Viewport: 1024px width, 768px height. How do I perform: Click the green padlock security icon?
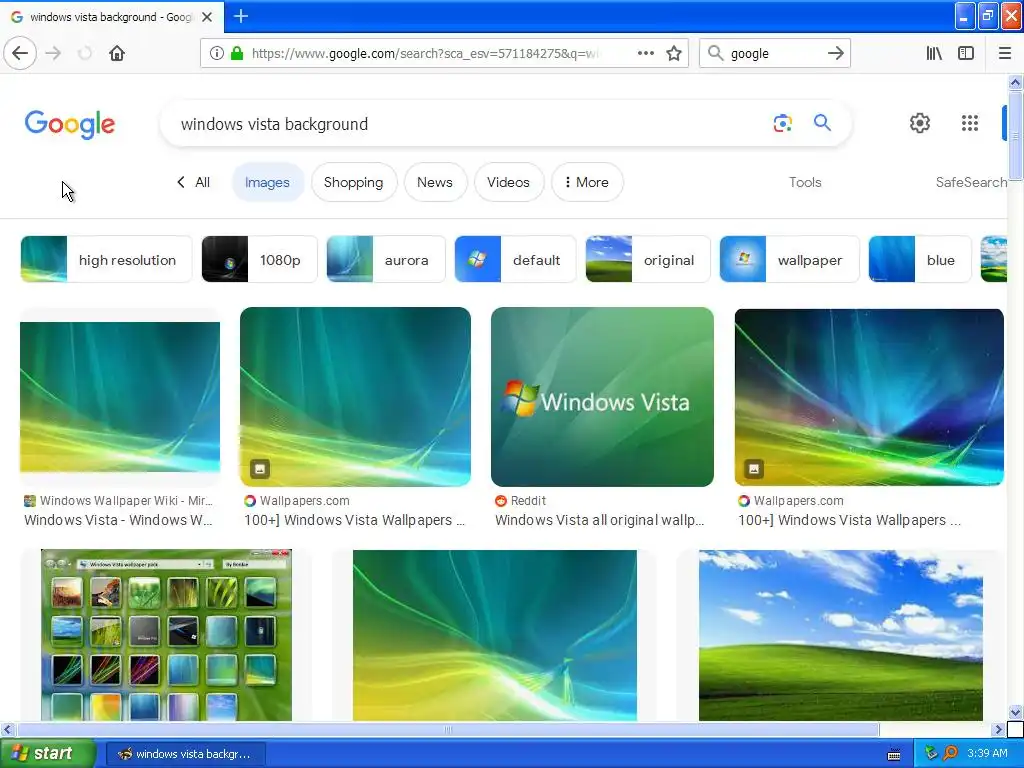237,53
